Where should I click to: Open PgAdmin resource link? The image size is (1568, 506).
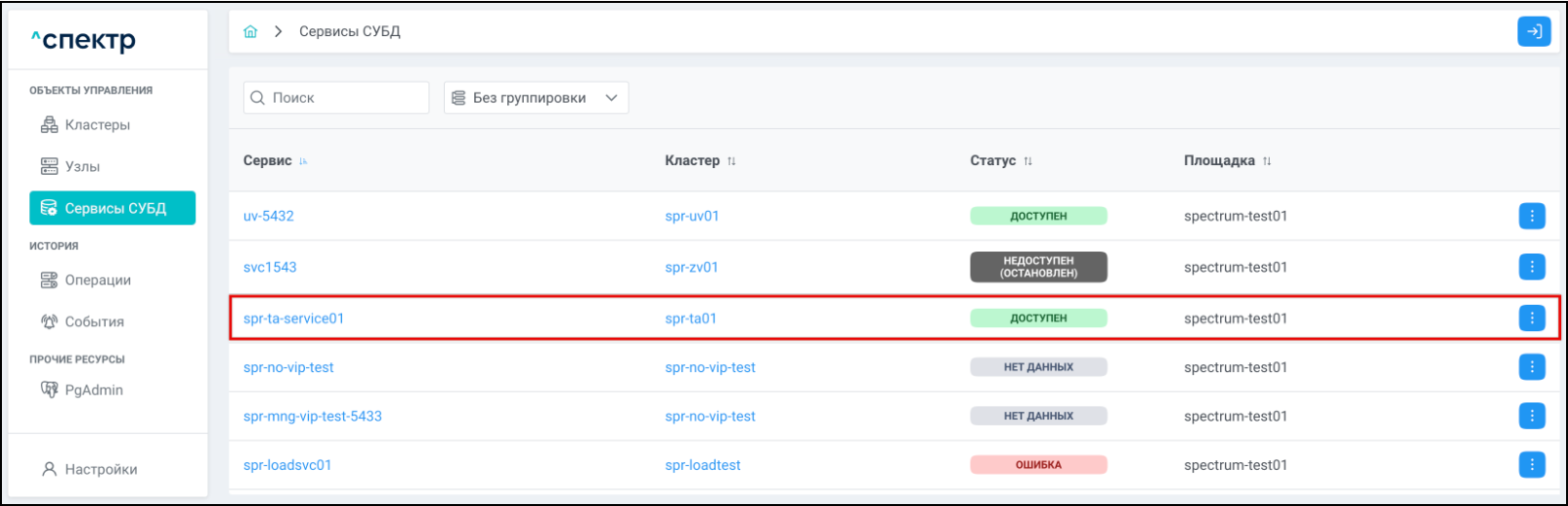tap(93, 390)
